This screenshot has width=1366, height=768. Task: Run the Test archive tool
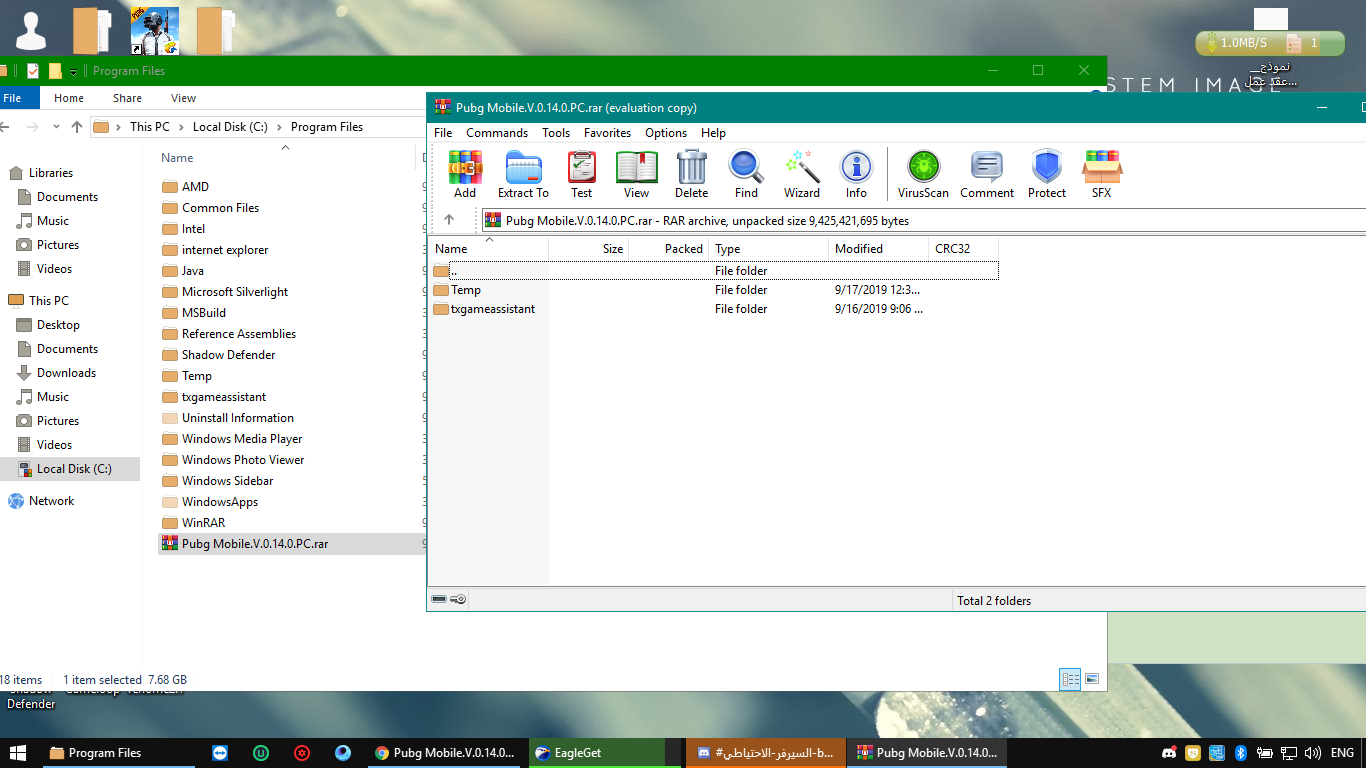tap(581, 174)
